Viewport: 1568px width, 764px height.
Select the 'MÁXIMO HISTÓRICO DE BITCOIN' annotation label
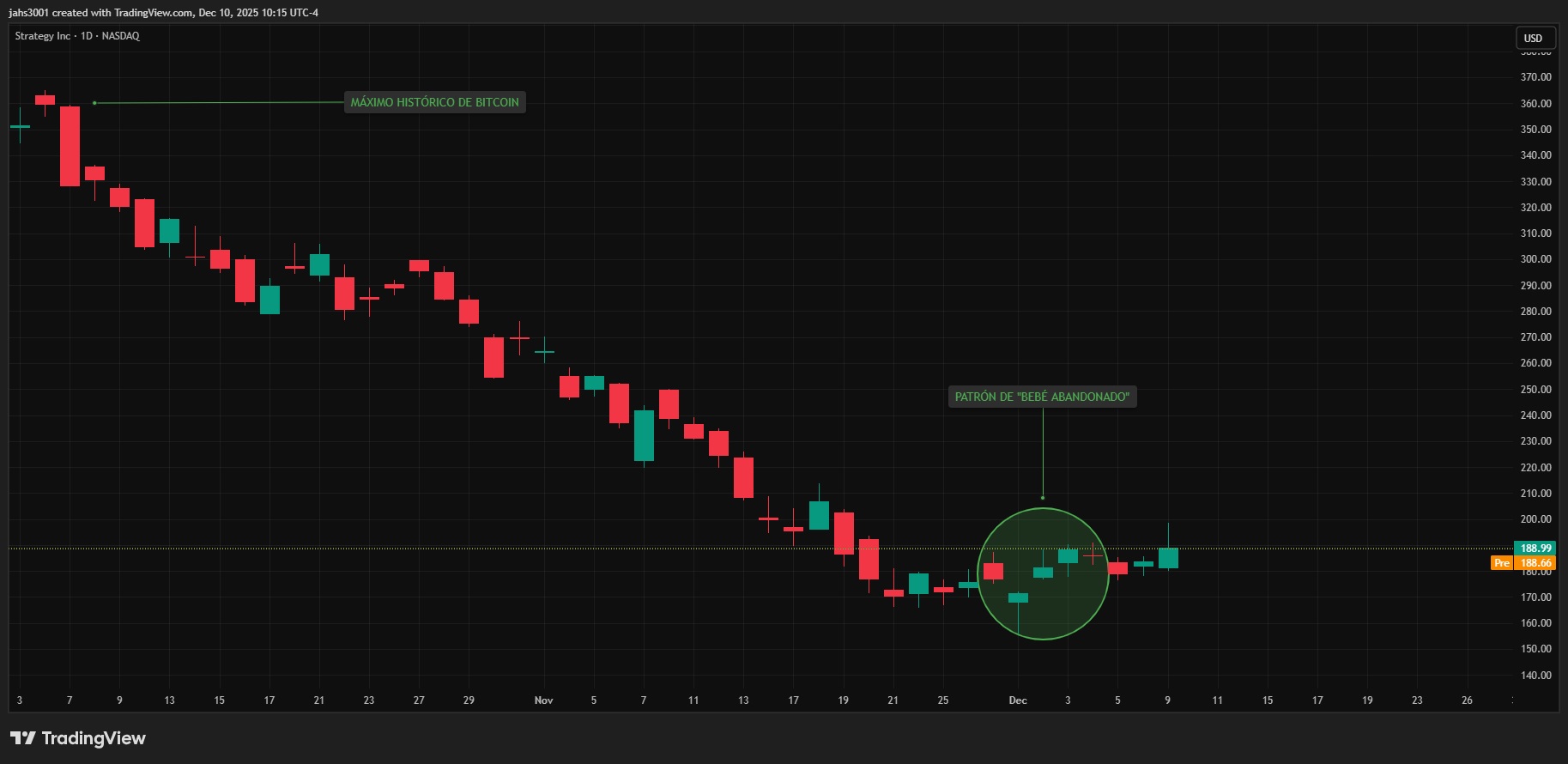[x=434, y=102]
